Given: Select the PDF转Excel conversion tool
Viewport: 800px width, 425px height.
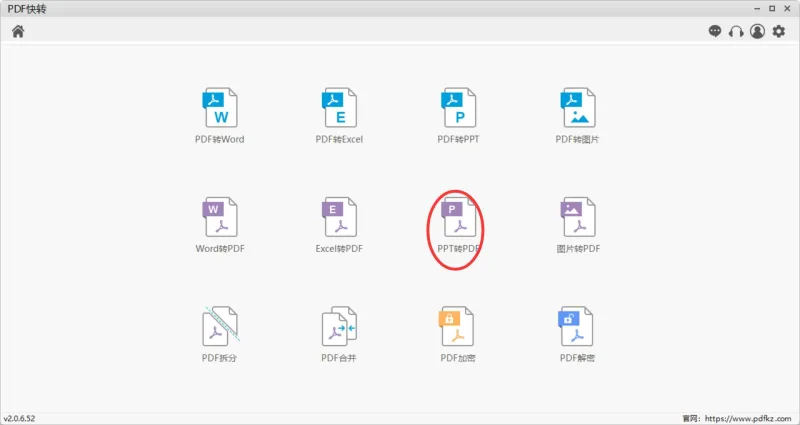Looking at the screenshot, I should point(339,108).
